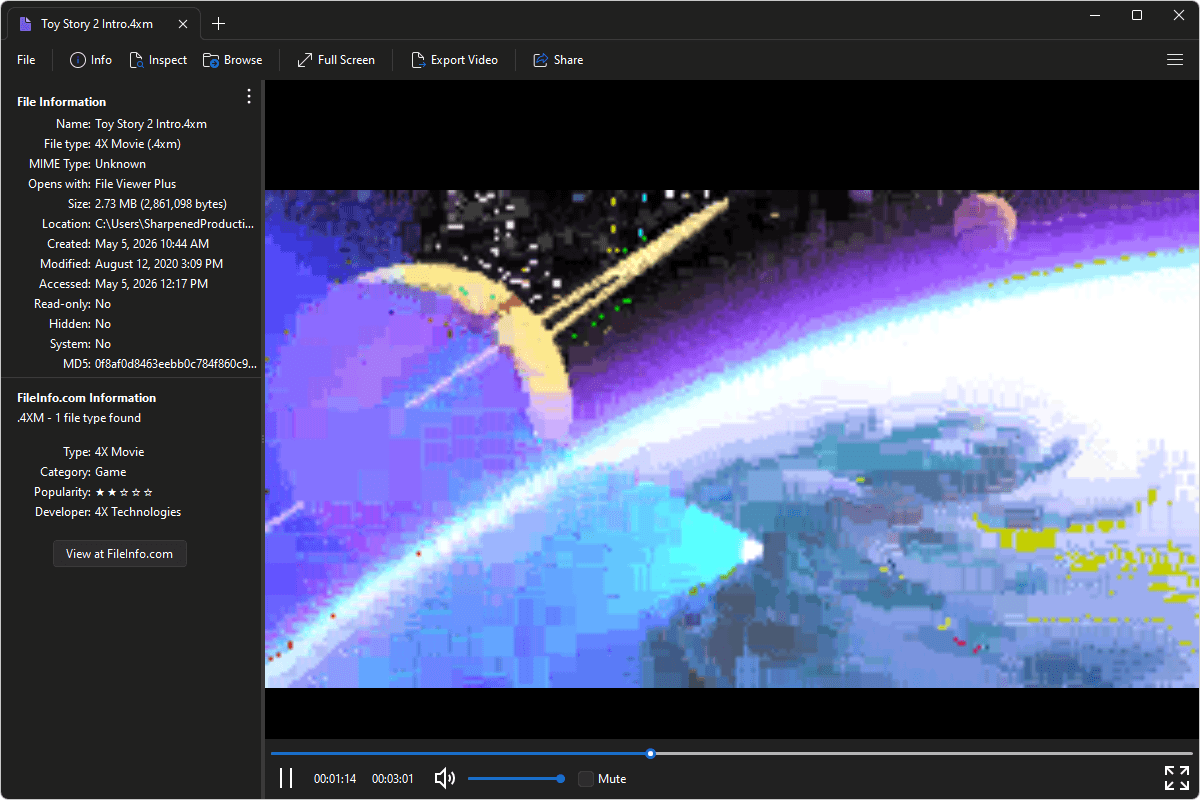Click the FileInfo.com Information heading
This screenshot has height=800, width=1200.
coord(87,398)
